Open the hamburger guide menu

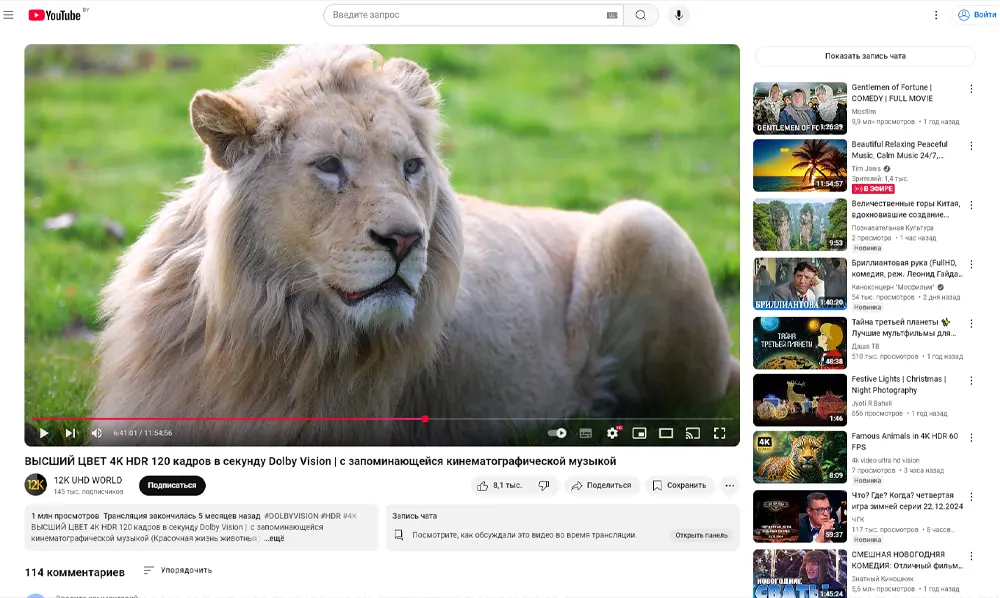point(8,15)
